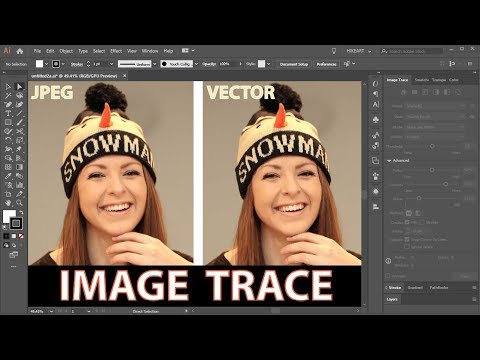Screen dimensions: 480x360
Task: Select the Gradient tool
Action: coord(19,167)
